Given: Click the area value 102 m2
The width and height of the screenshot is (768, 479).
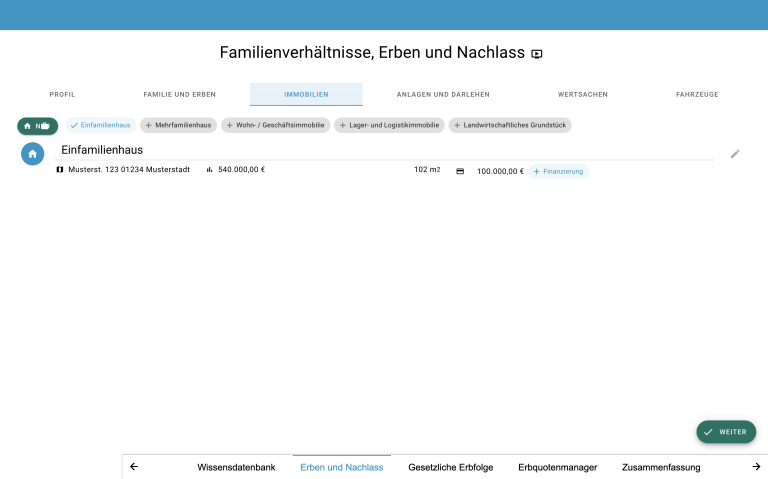Looking at the screenshot, I should coord(427,169).
